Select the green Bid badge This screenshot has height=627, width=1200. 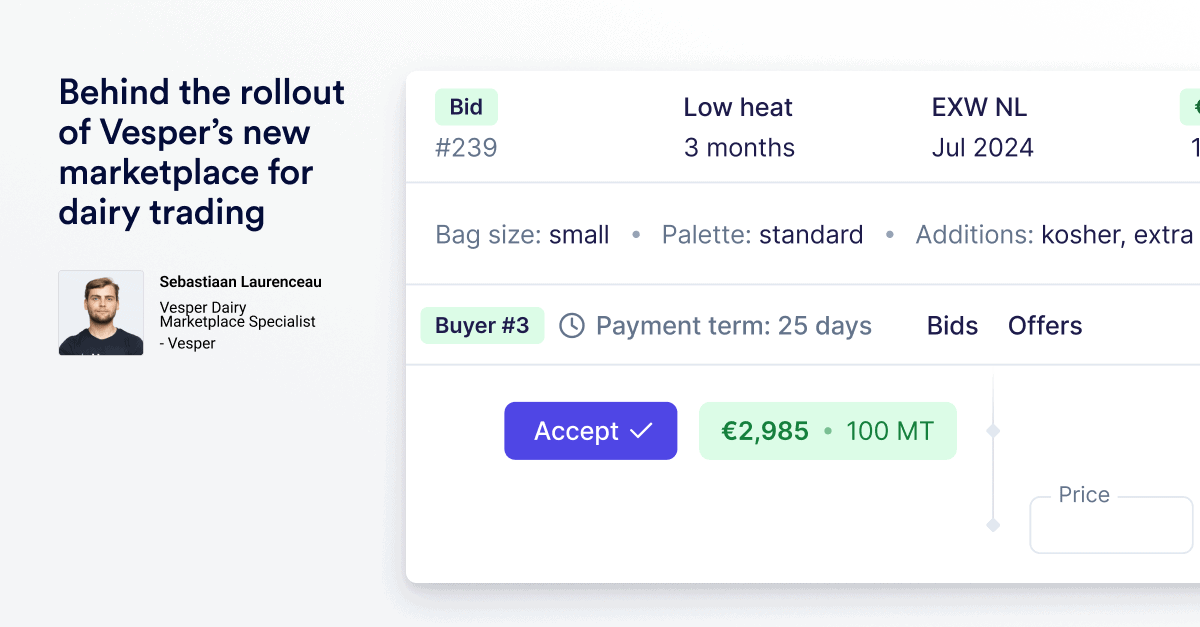pyautogui.click(x=466, y=107)
